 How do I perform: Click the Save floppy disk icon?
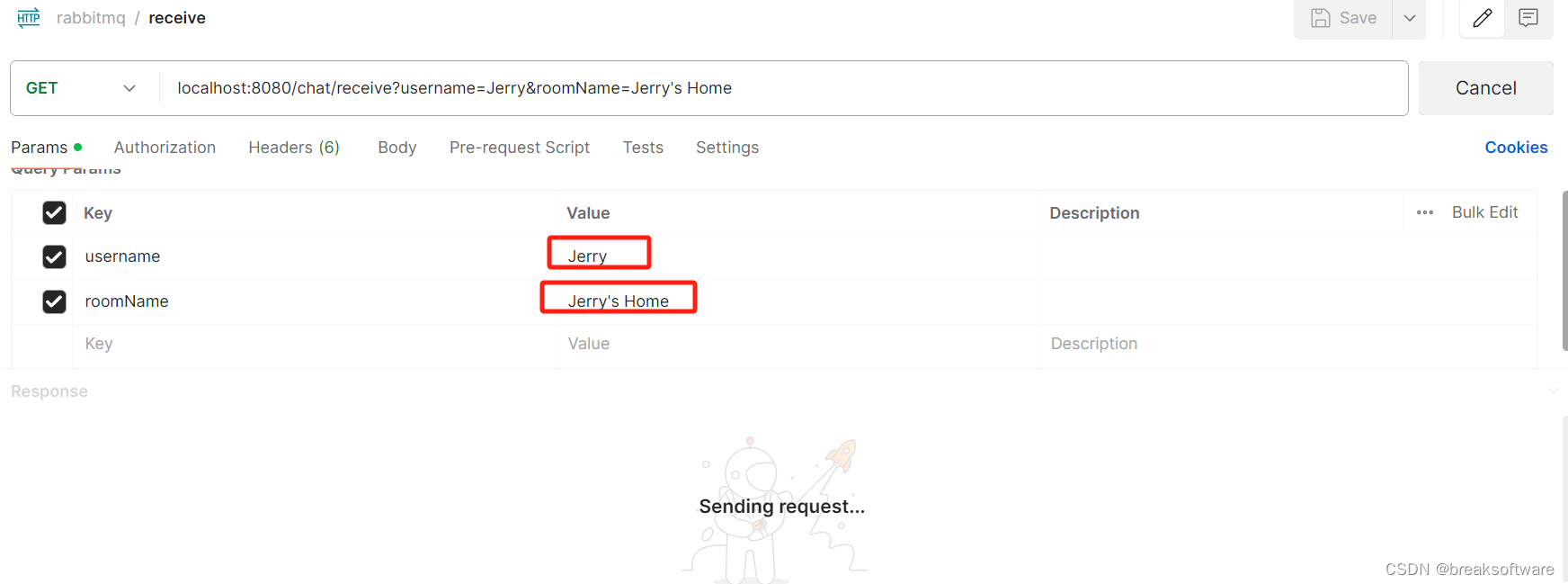tap(1321, 18)
